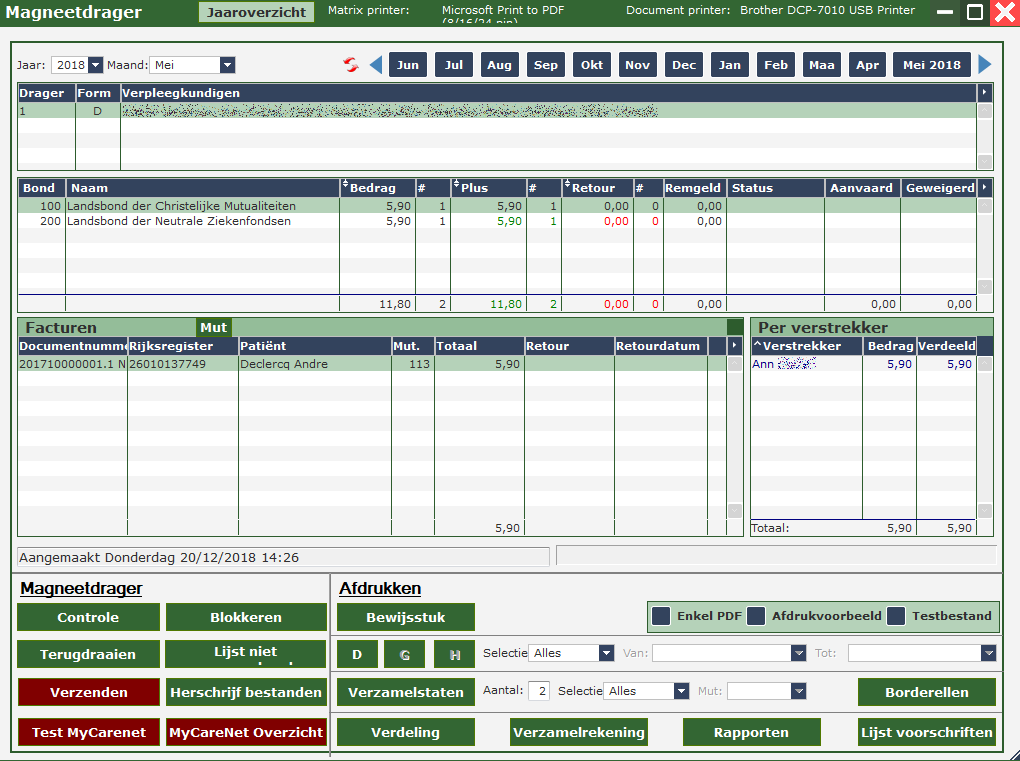The width and height of the screenshot is (1020, 761).
Task: Go to previous months with left arrow
Action: [x=376, y=65]
